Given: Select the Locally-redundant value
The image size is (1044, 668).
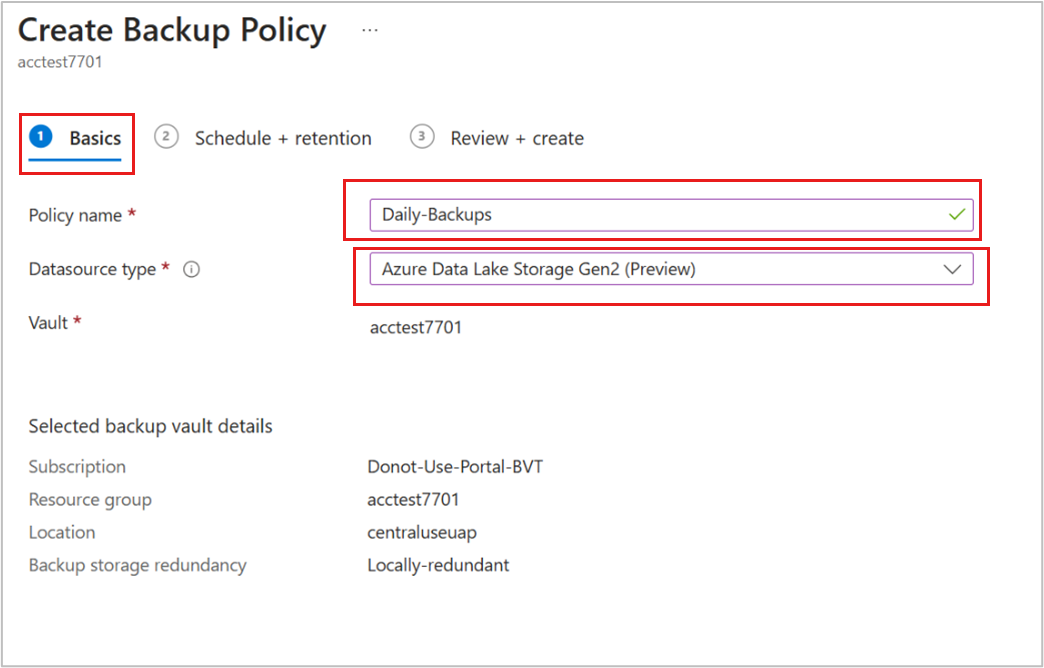Looking at the screenshot, I should [x=438, y=565].
